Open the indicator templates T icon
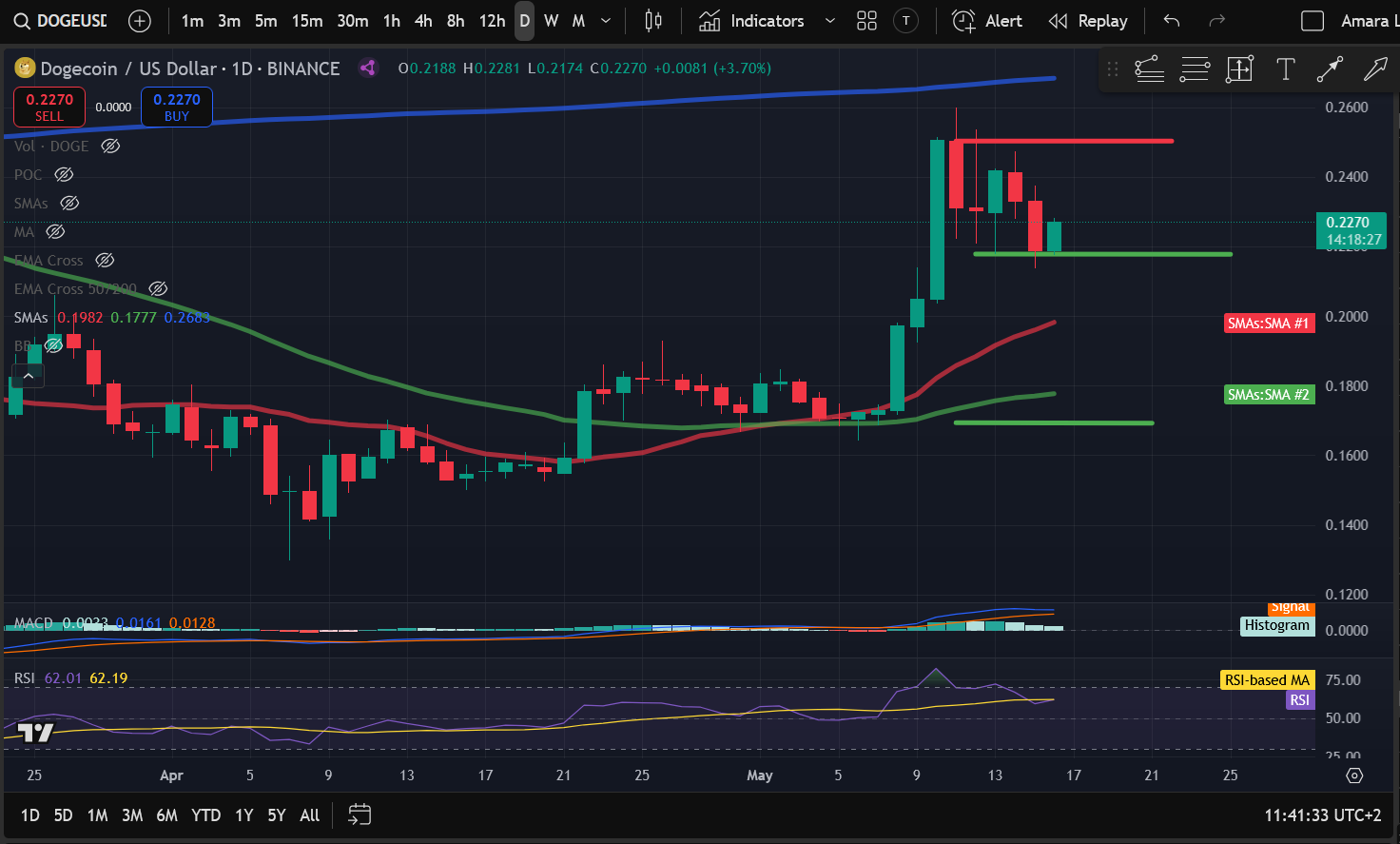Image resolution: width=1400 pixels, height=844 pixels. coord(906,21)
